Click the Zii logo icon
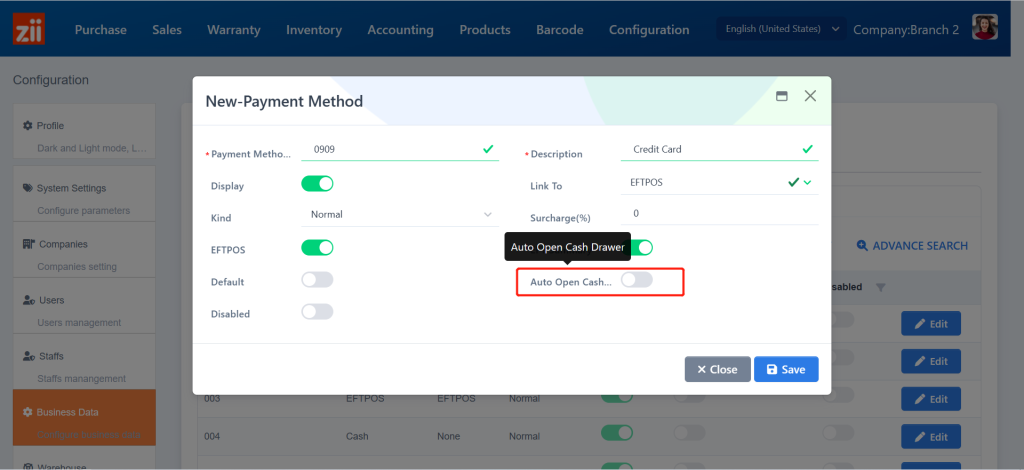 30,29
